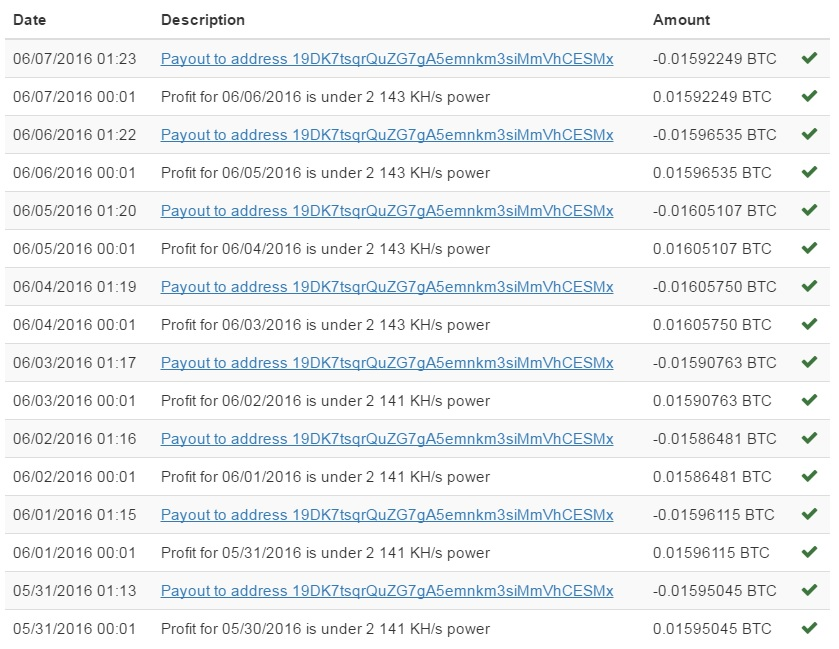Image resolution: width=839 pixels, height=649 pixels.
Task: Click the Description column header
Action: click(x=203, y=20)
